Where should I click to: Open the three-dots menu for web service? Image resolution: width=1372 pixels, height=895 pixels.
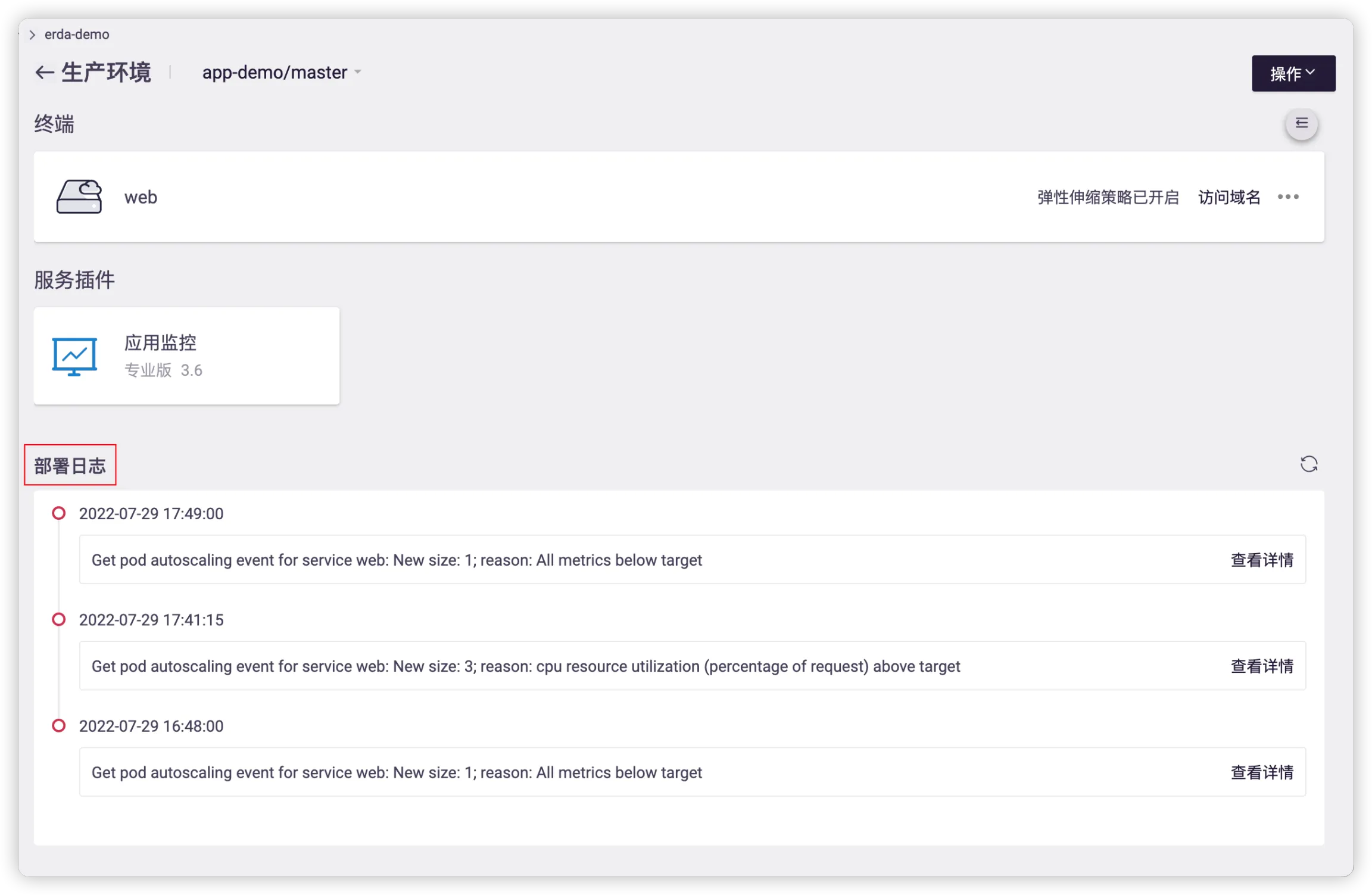1288,197
